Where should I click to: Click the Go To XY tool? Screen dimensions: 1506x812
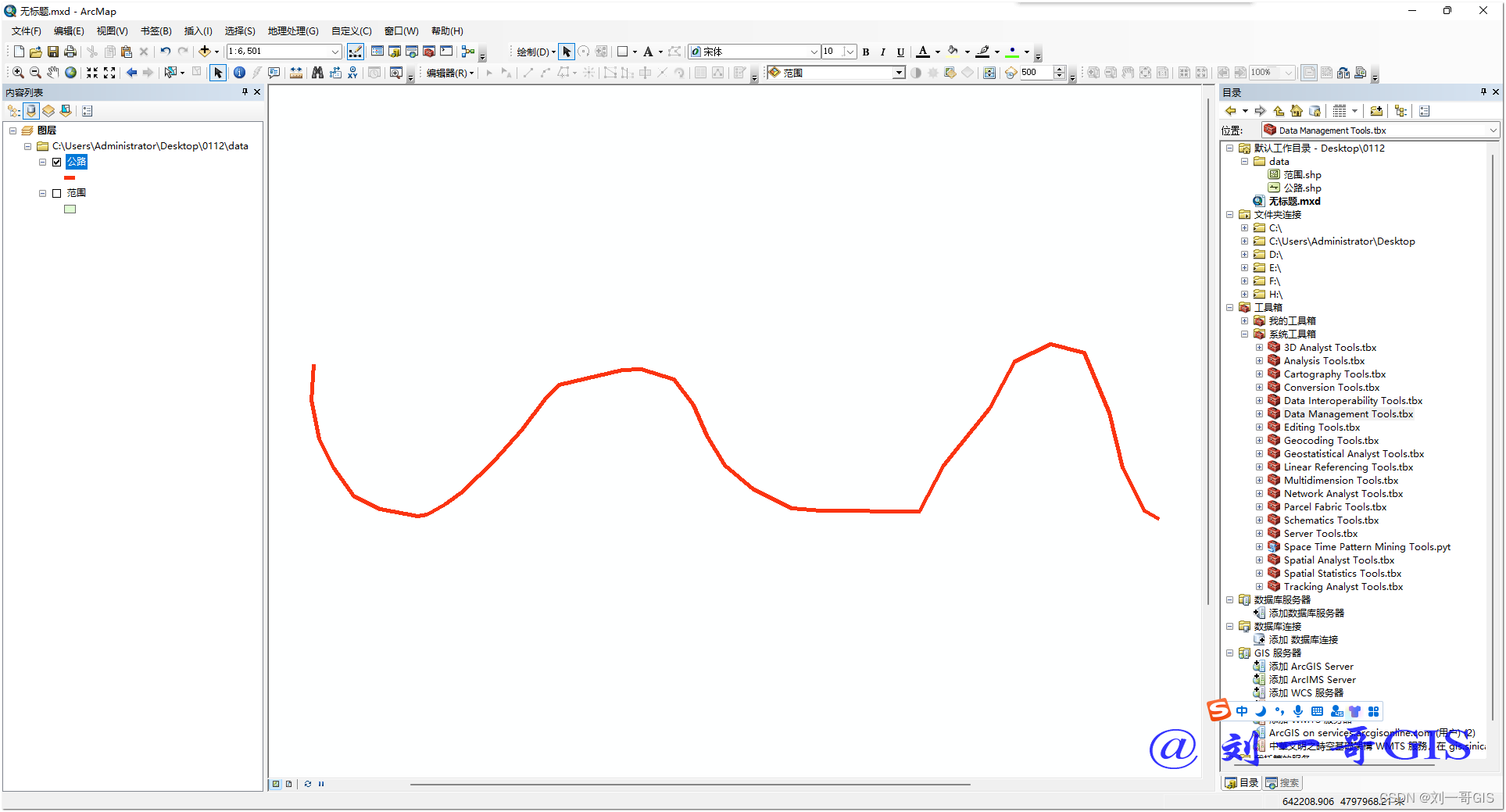[x=352, y=73]
